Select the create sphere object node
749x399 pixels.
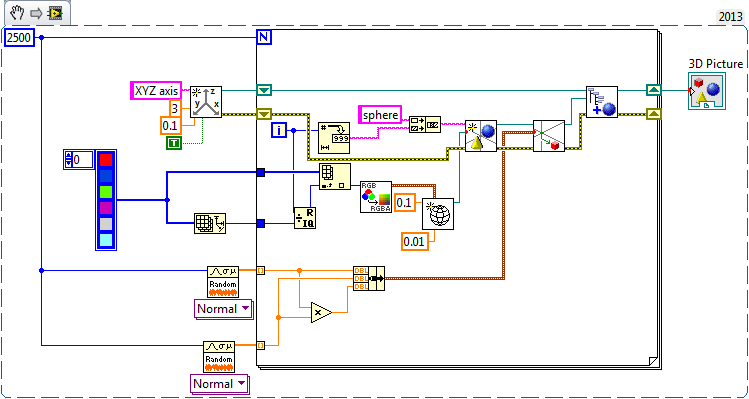(x=481, y=136)
